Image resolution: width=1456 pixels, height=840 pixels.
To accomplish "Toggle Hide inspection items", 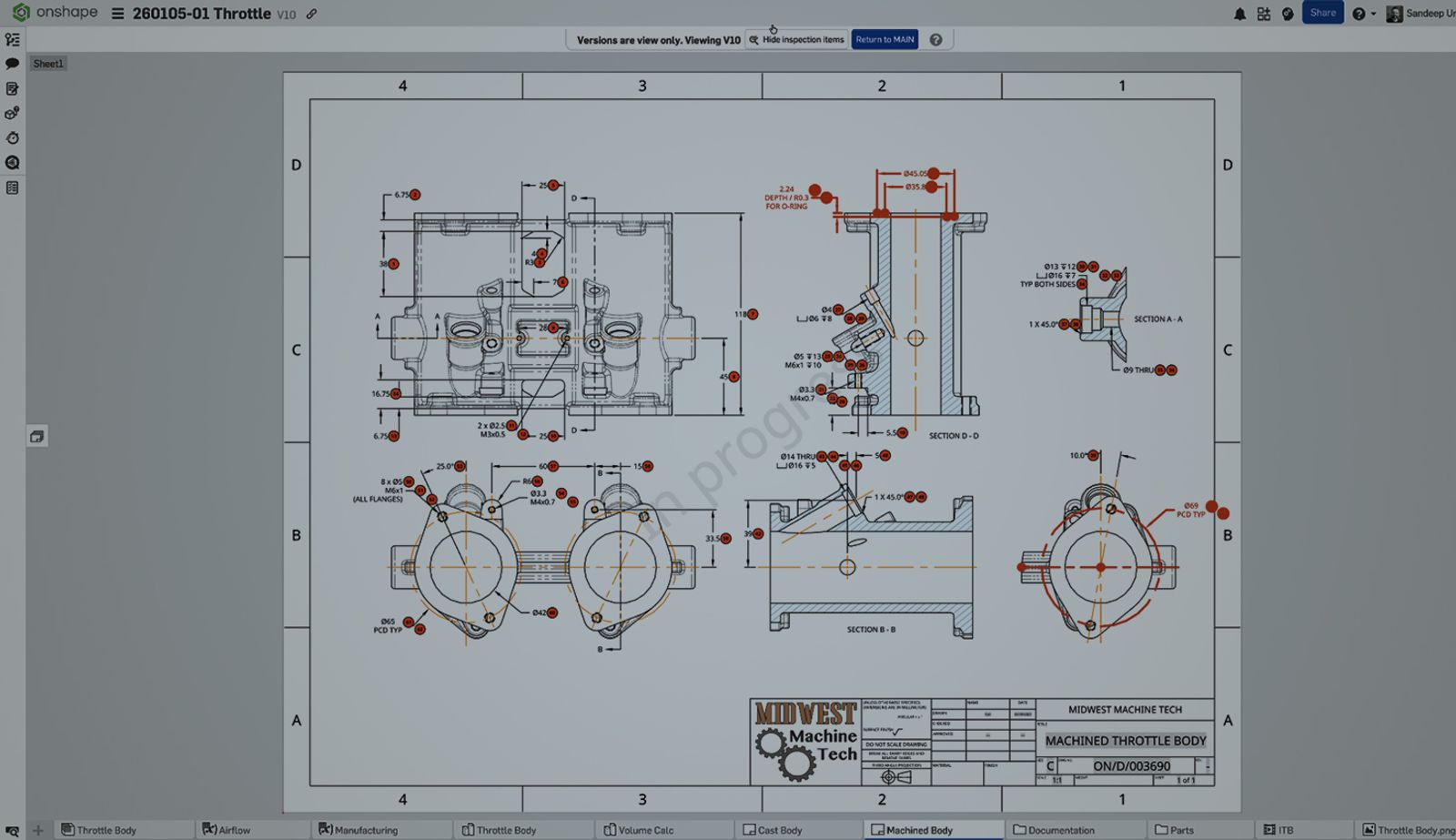I will click(x=796, y=39).
